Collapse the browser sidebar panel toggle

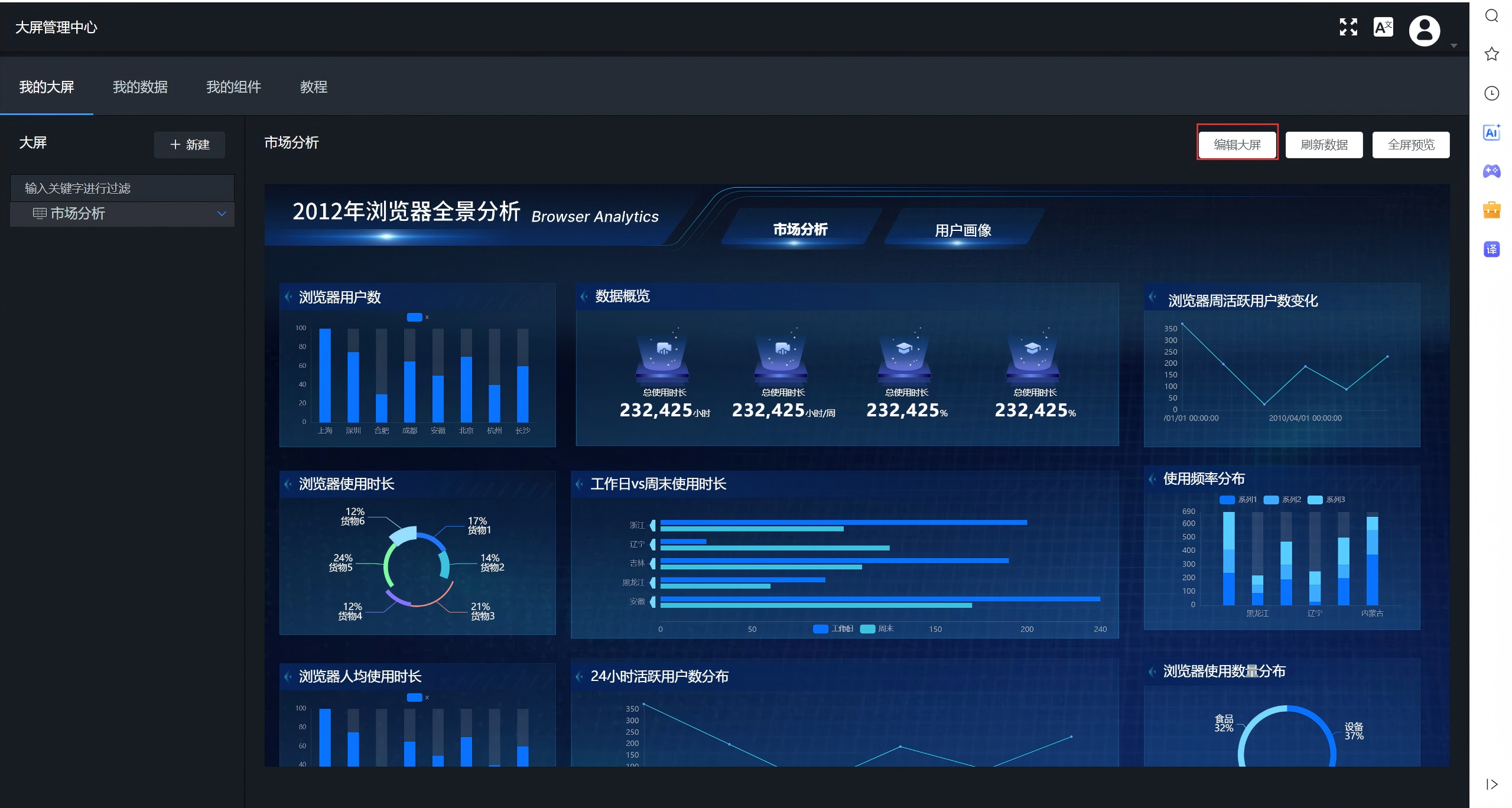(1491, 784)
